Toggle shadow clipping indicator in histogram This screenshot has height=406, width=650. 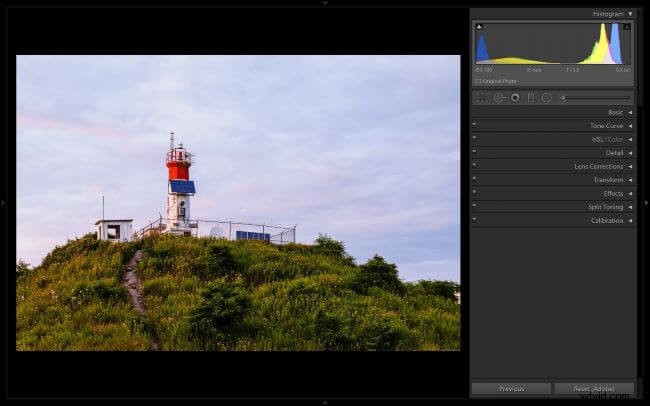point(479,27)
